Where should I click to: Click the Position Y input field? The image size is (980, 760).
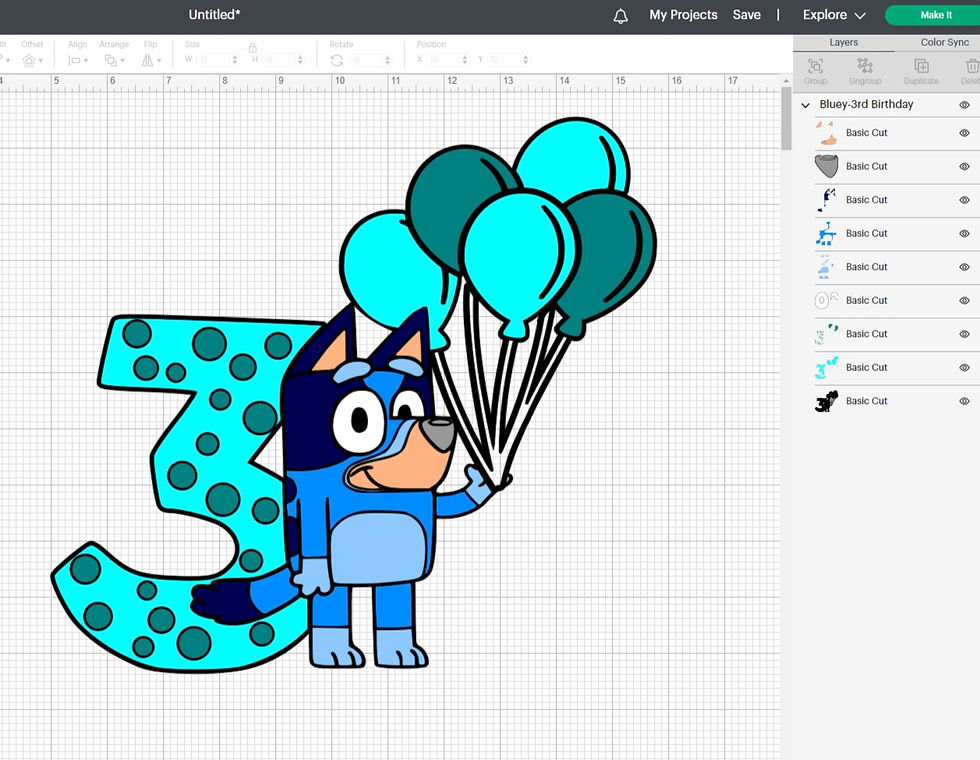pos(504,60)
